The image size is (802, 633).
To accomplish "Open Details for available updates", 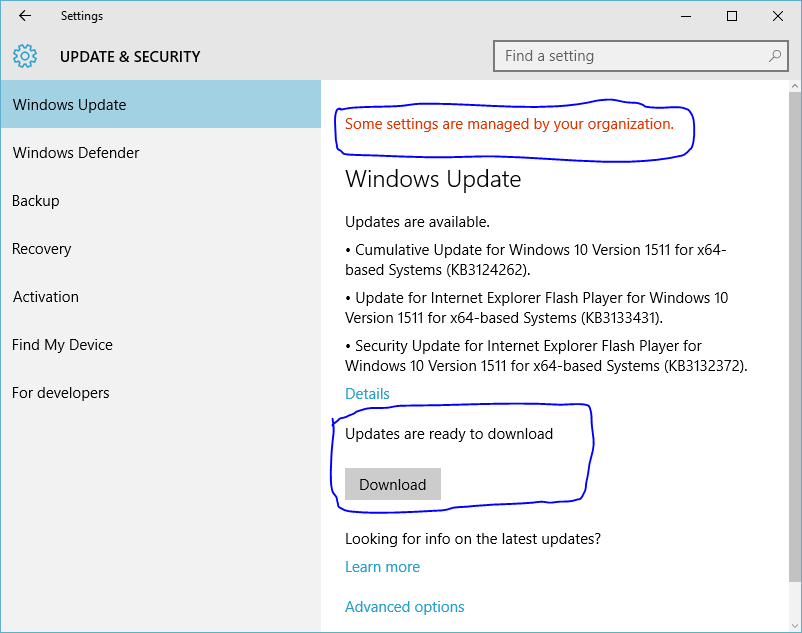I will (x=367, y=393).
